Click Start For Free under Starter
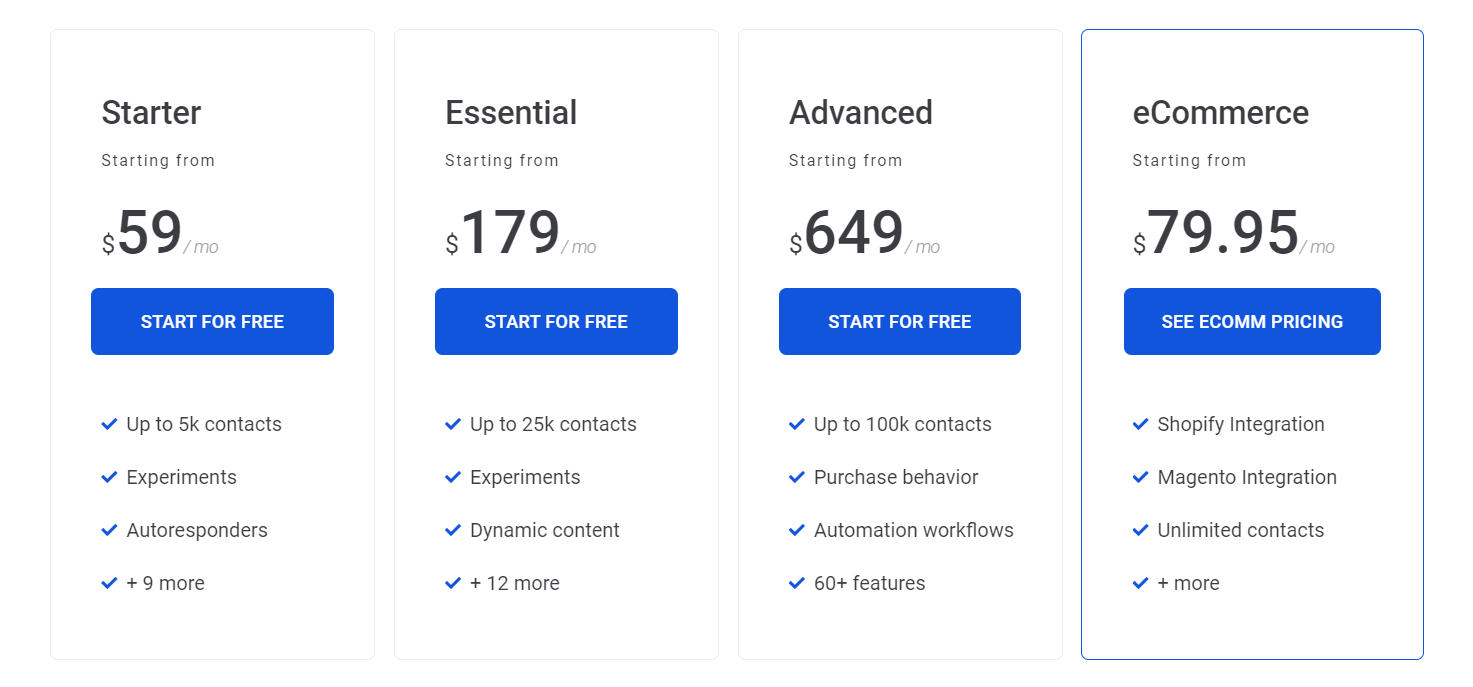1473x687 pixels. [x=212, y=321]
